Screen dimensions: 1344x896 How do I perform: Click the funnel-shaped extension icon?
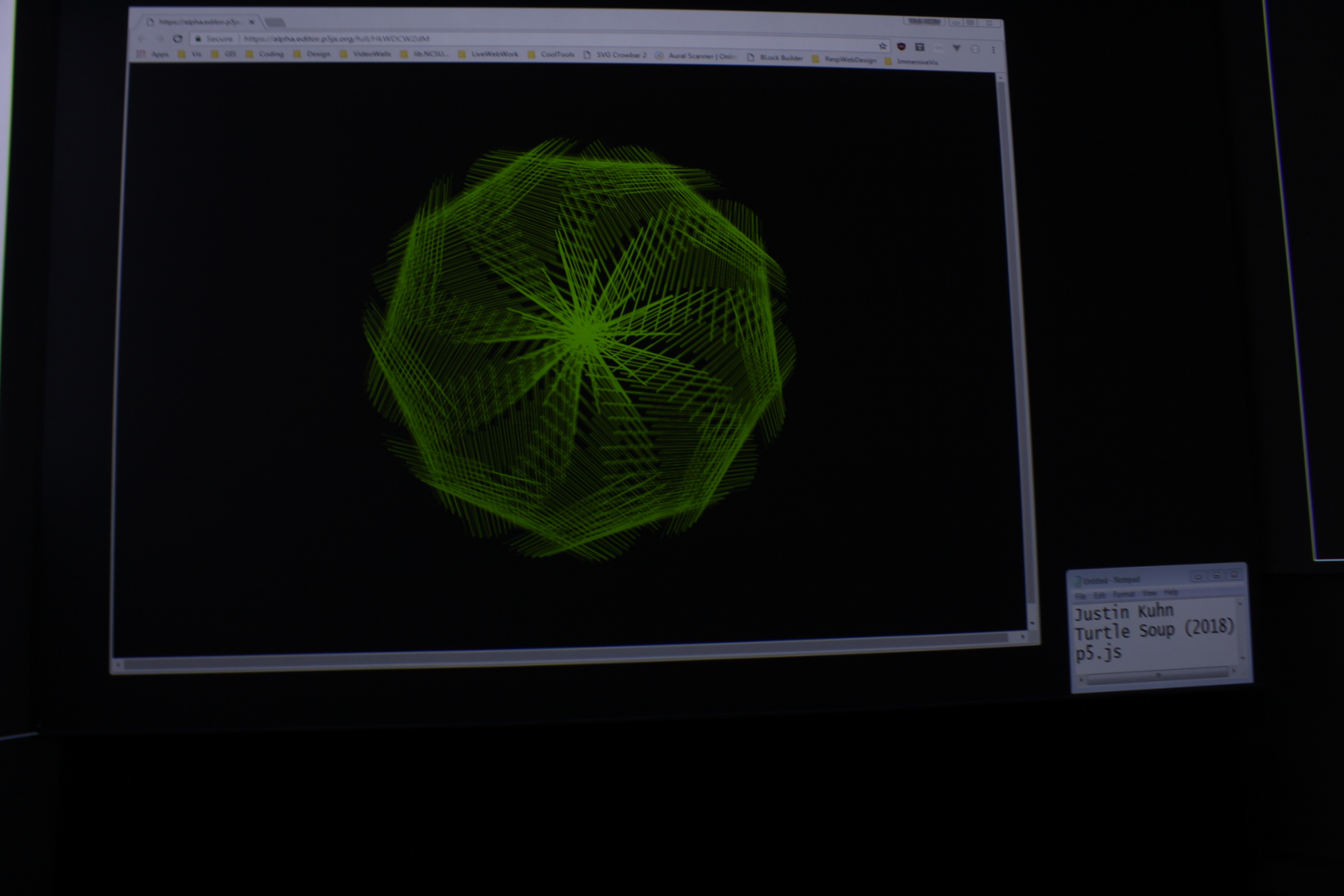(957, 48)
